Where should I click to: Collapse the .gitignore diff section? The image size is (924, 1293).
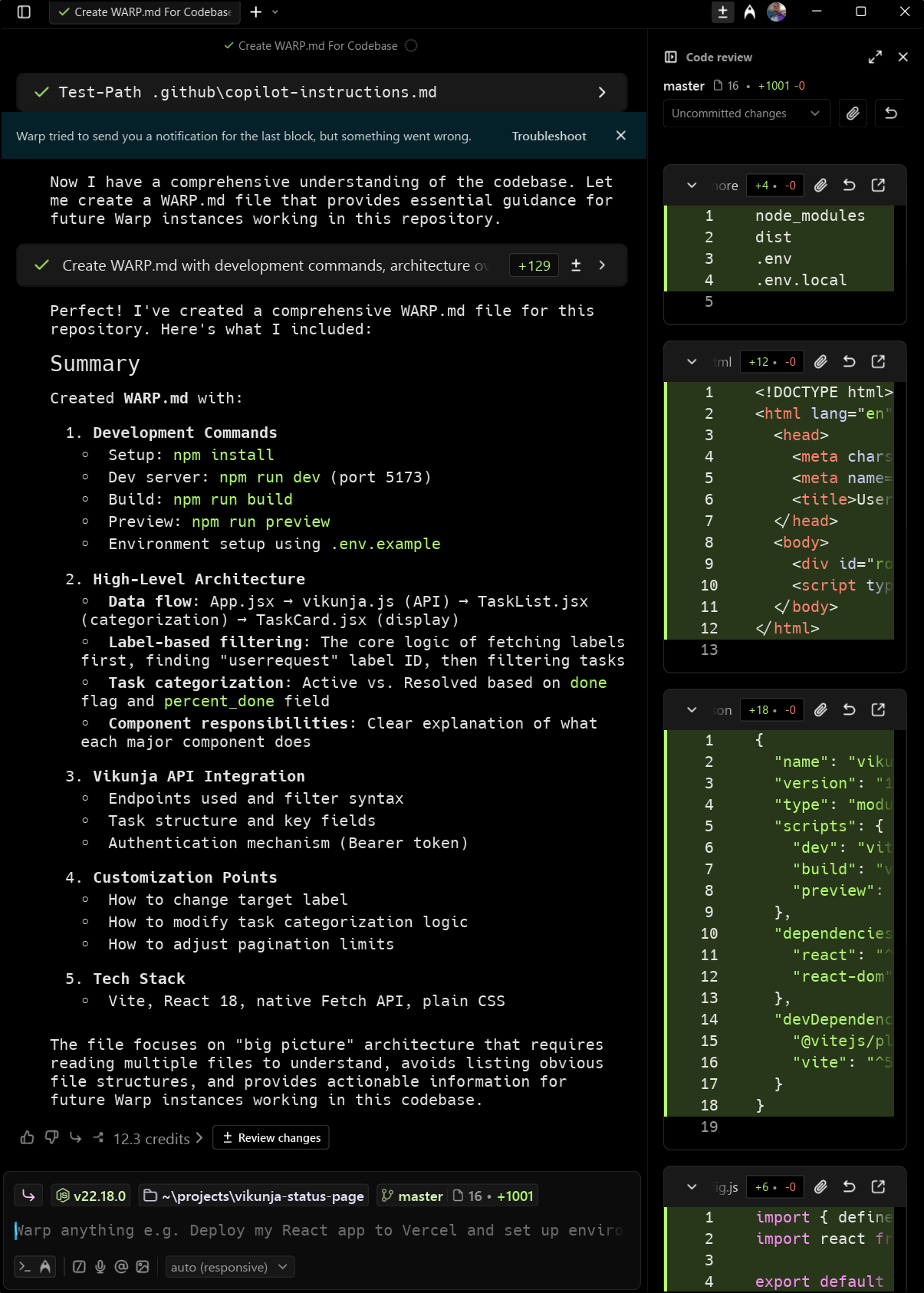point(692,185)
